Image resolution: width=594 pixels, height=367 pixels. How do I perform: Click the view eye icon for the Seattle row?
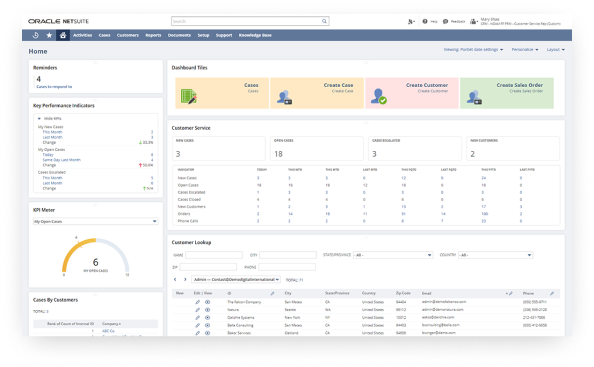(x=208, y=310)
